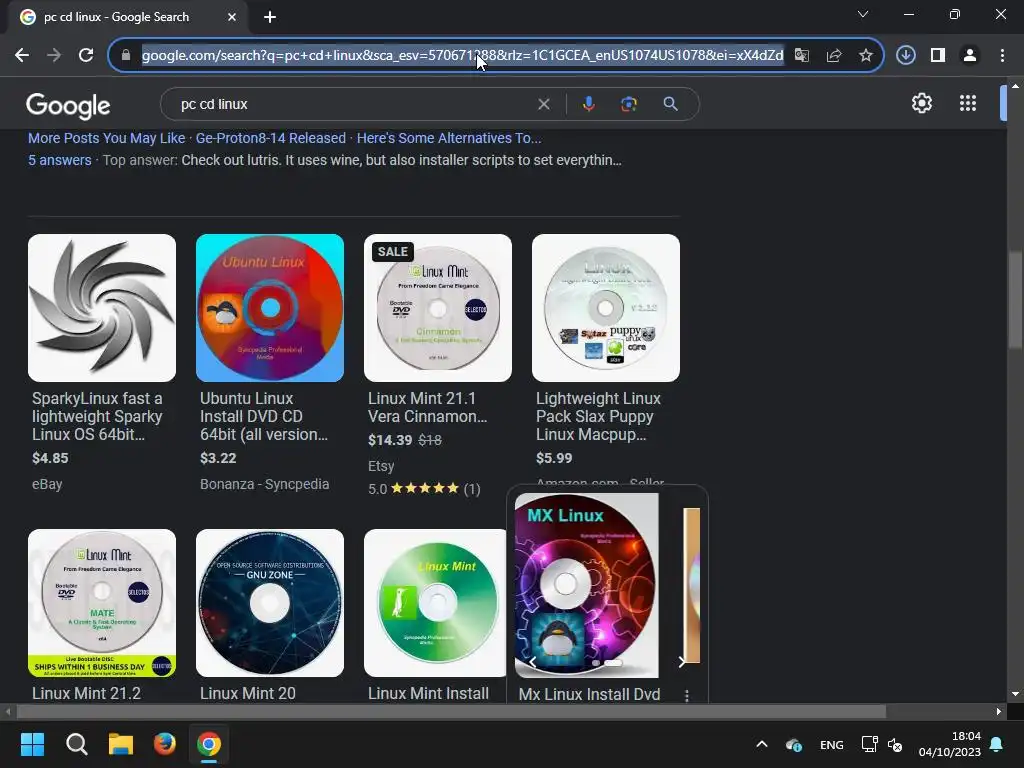This screenshot has width=1024, height=768.
Task: Open the Lightweight Linux Pack thumbnail
Action: pos(605,308)
